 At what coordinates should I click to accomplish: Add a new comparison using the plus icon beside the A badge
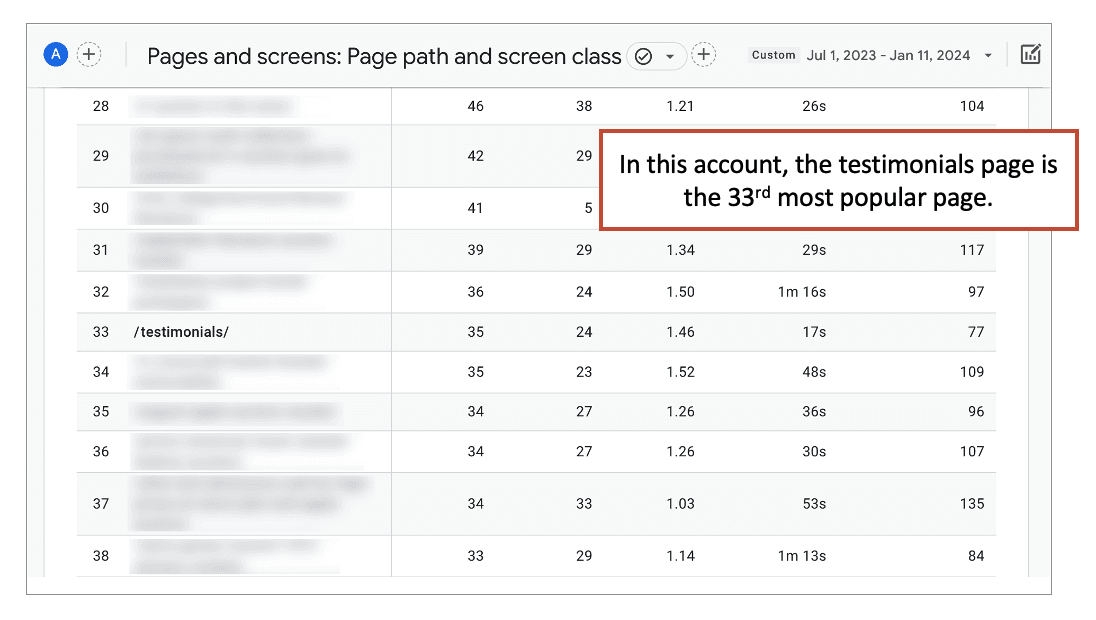(89, 55)
